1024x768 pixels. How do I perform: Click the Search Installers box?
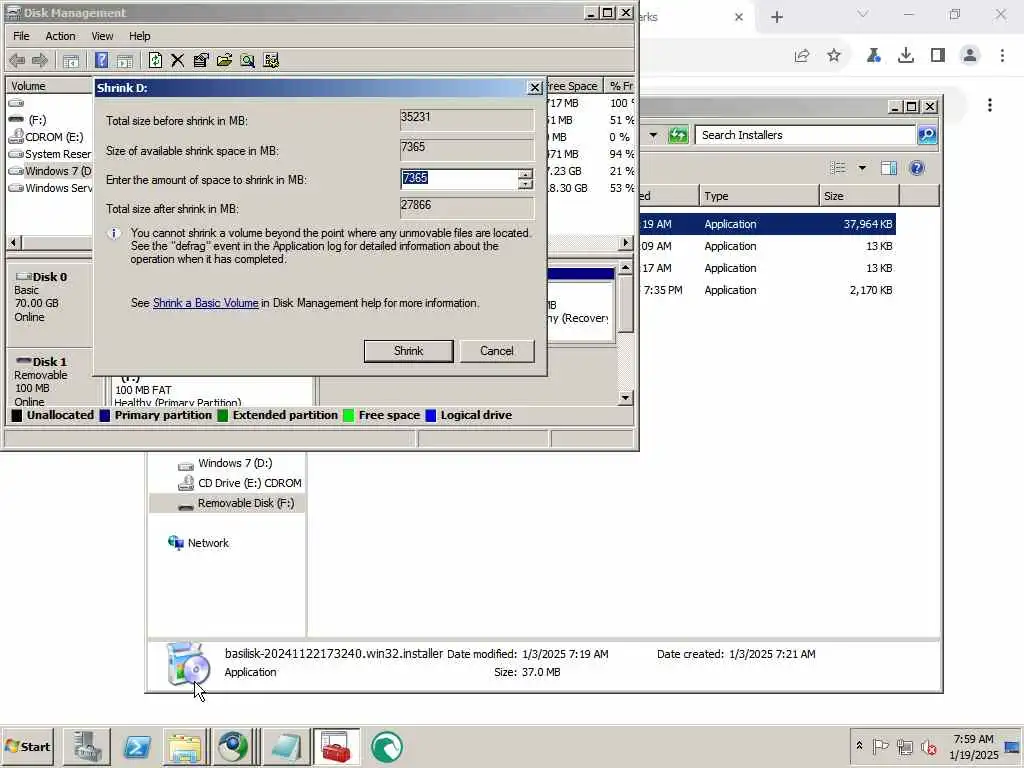pyautogui.click(x=805, y=135)
